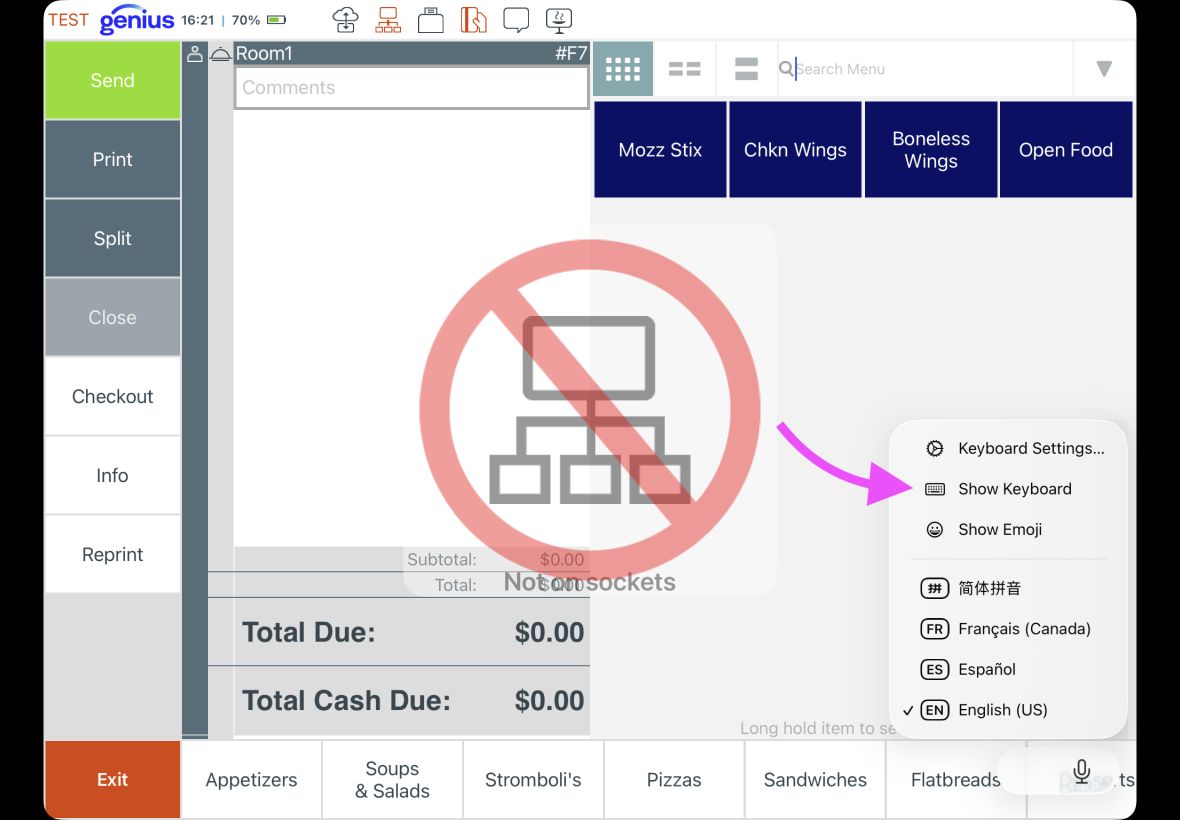Choose Show Keyboard
This screenshot has width=1180, height=820.
coord(1008,489)
